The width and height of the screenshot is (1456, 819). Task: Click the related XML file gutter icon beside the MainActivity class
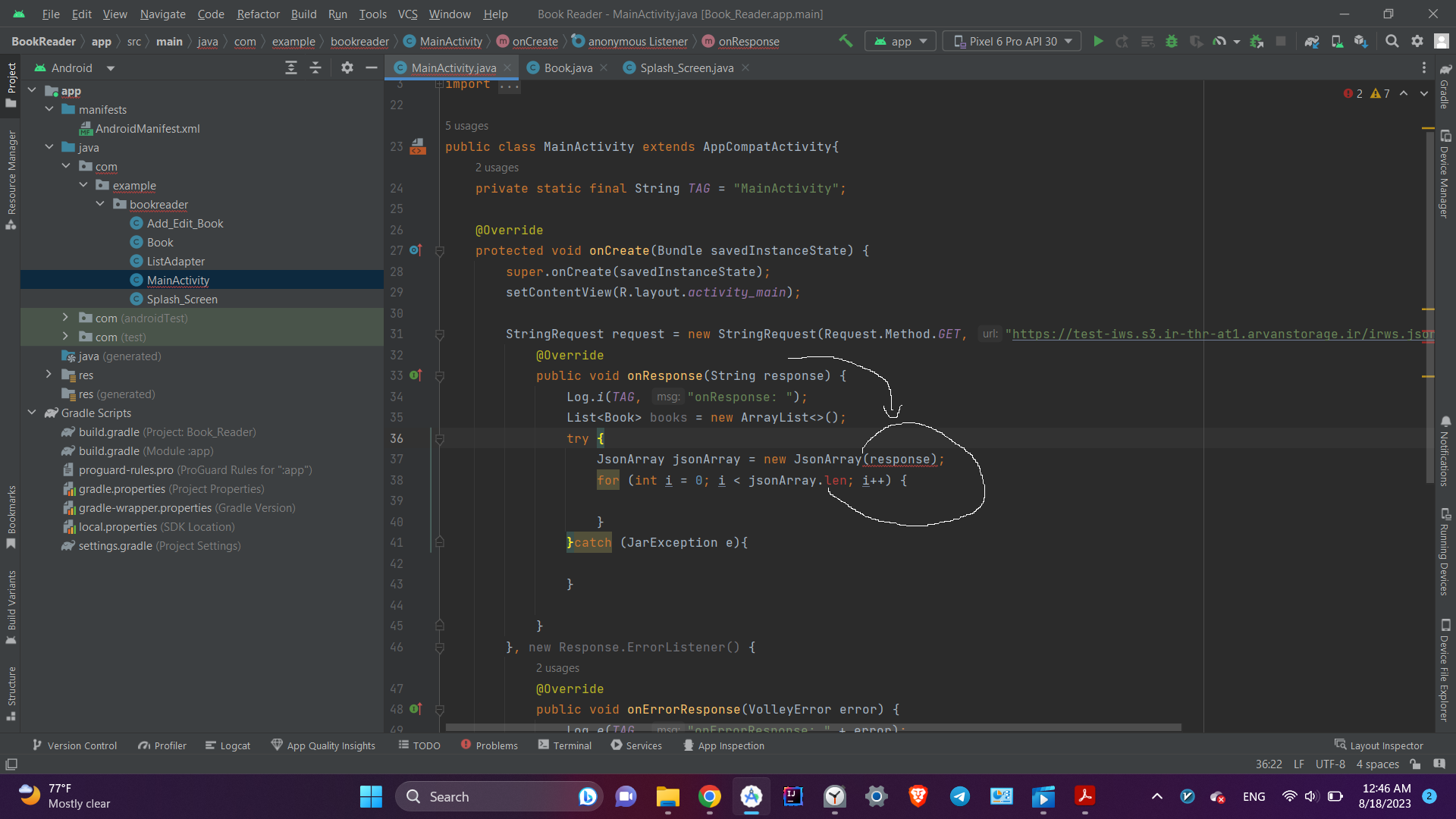point(418,146)
